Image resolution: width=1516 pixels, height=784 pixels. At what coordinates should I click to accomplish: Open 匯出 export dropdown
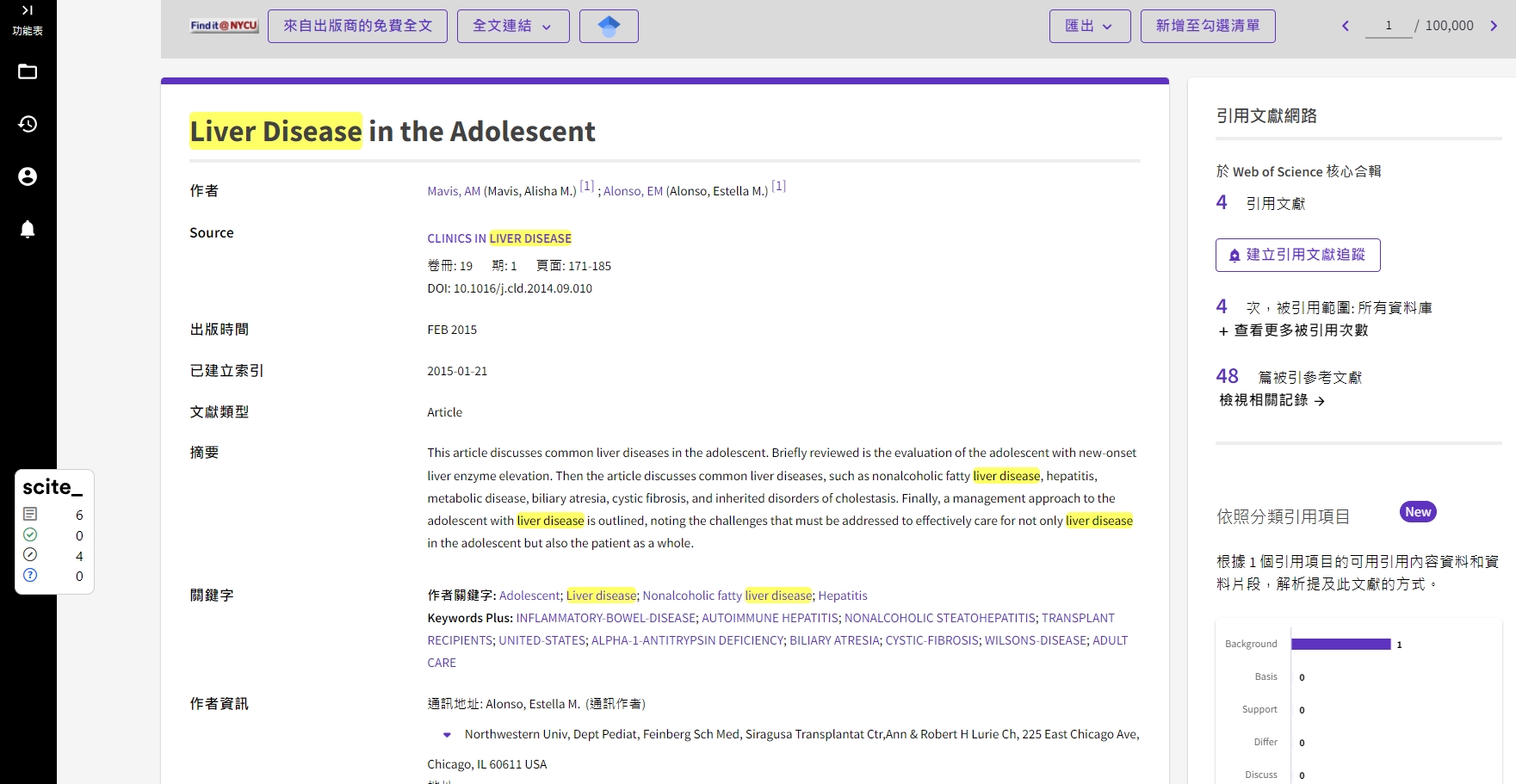(1090, 26)
